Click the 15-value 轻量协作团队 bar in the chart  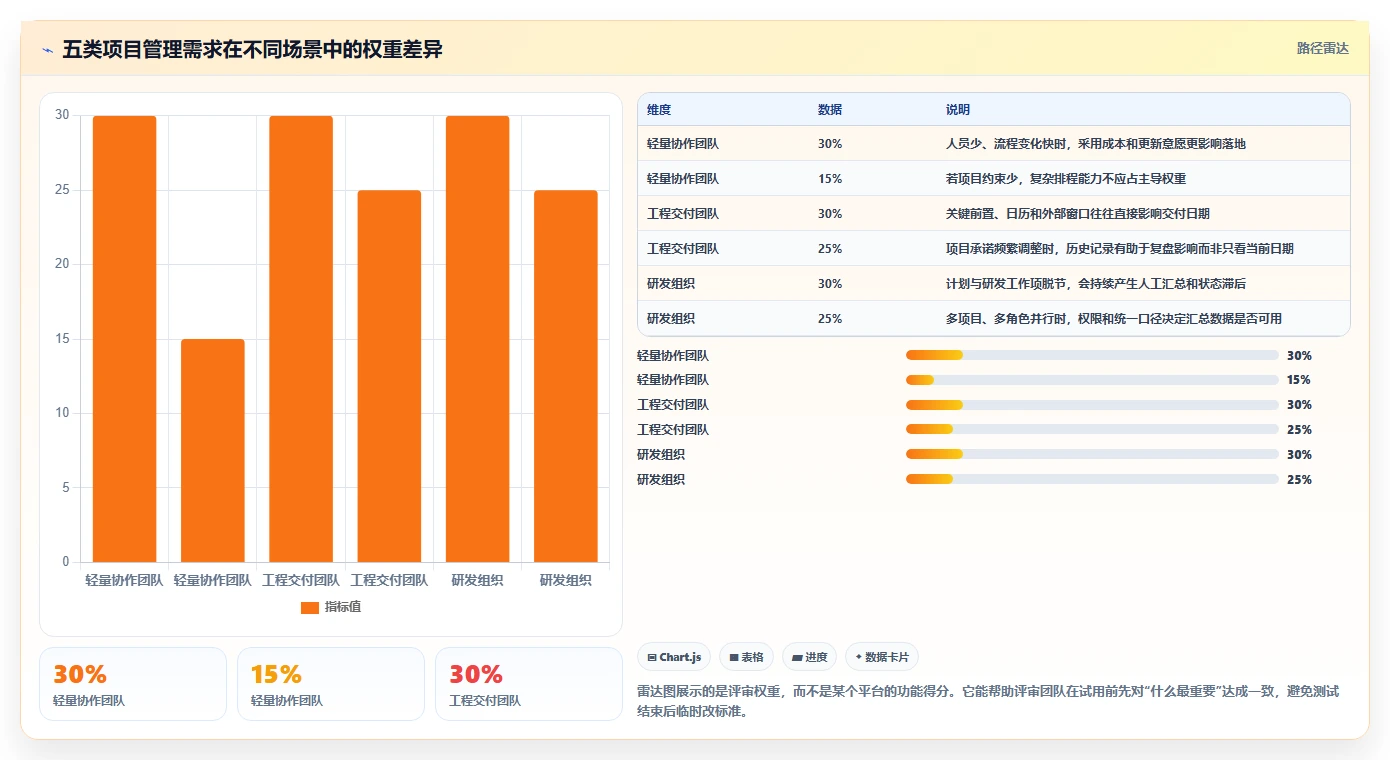(213, 450)
